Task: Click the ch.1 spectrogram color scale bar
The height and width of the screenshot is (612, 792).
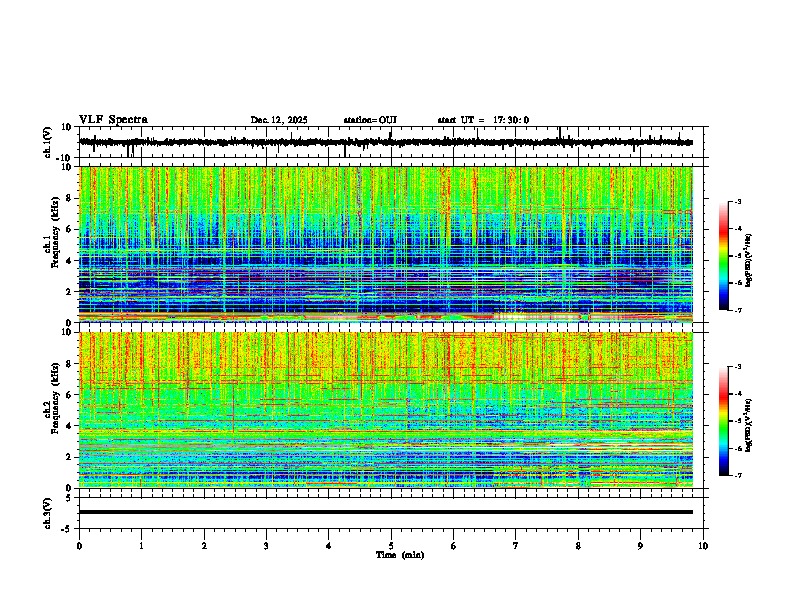Action: coord(723,256)
